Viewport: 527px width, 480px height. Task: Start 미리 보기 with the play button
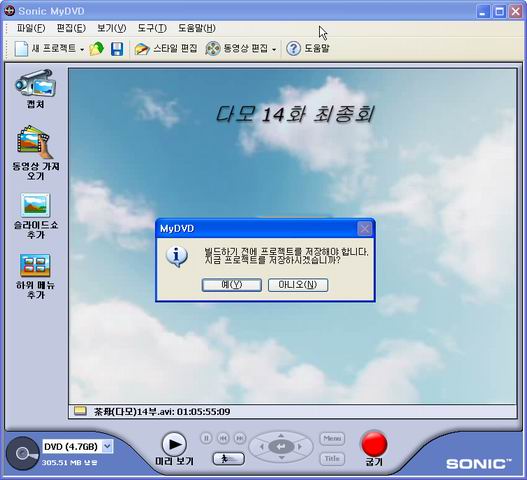pyautogui.click(x=174, y=444)
